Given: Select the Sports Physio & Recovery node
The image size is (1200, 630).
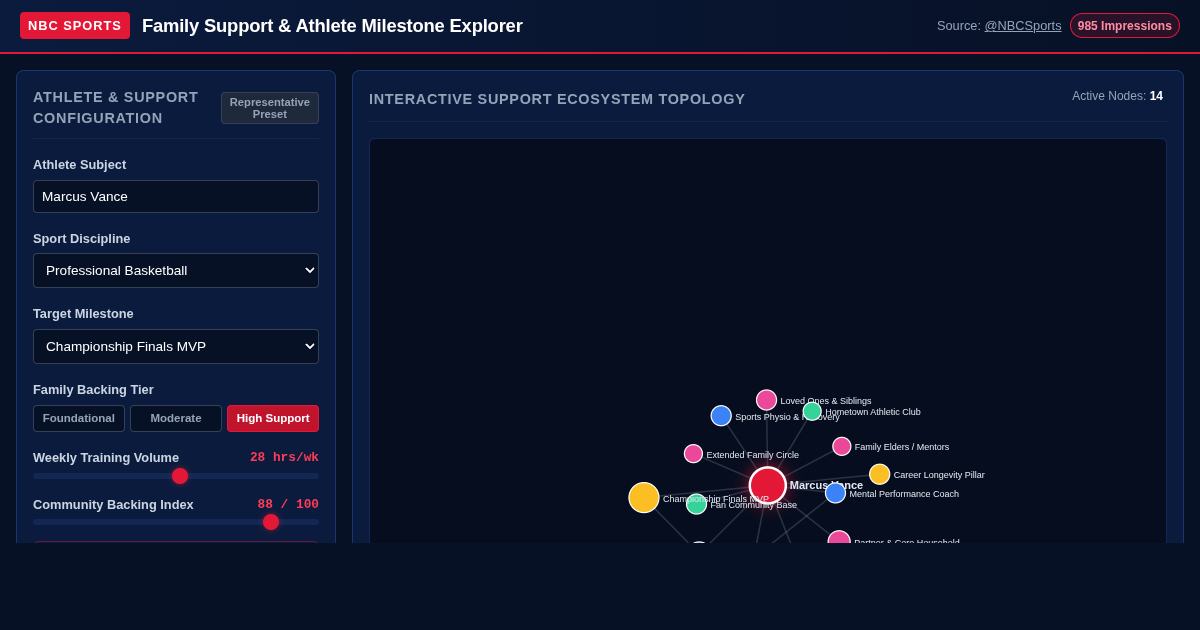Looking at the screenshot, I should (721, 416).
